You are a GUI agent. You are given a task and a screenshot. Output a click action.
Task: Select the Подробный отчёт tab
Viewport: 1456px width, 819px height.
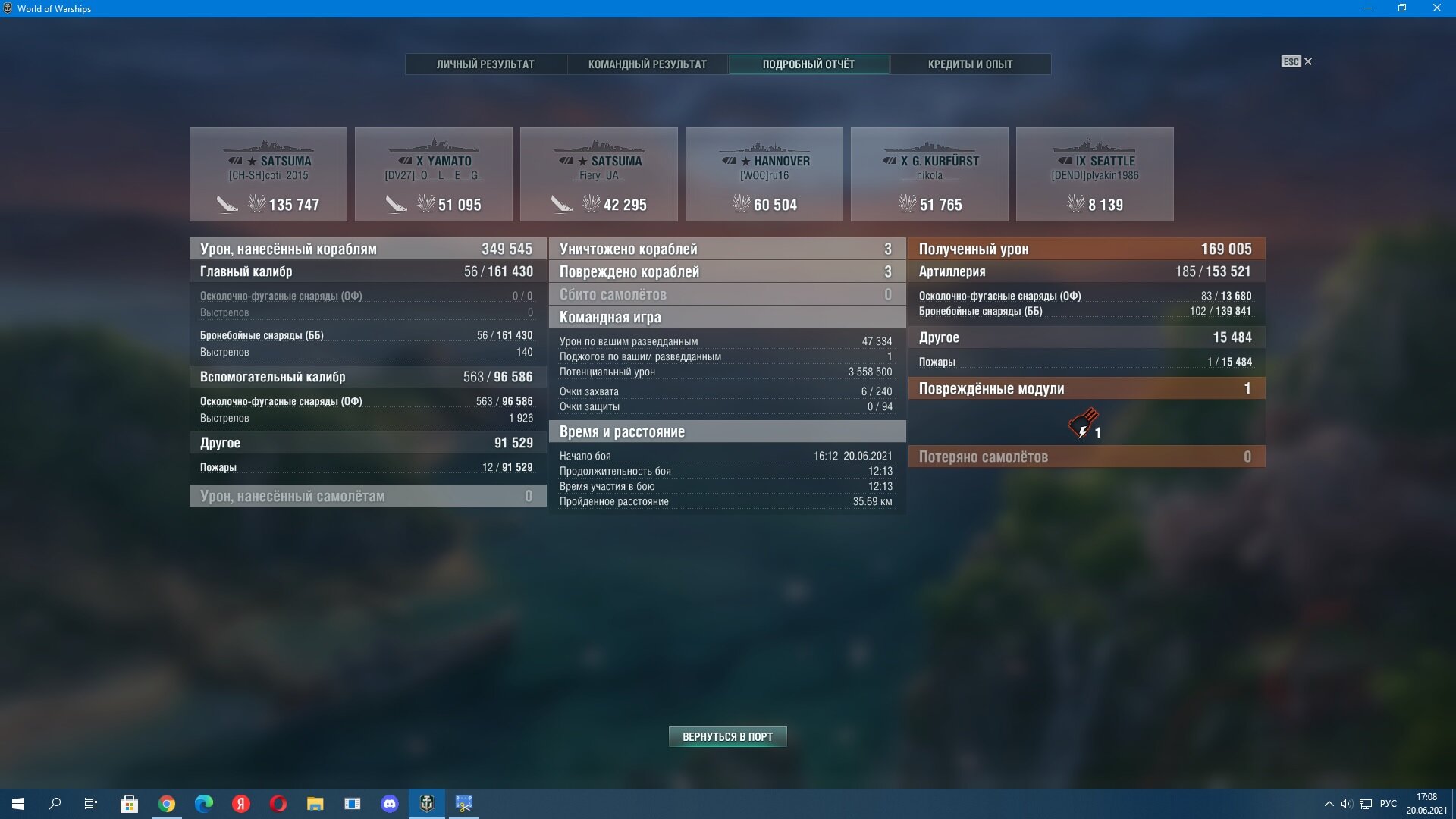(x=808, y=64)
